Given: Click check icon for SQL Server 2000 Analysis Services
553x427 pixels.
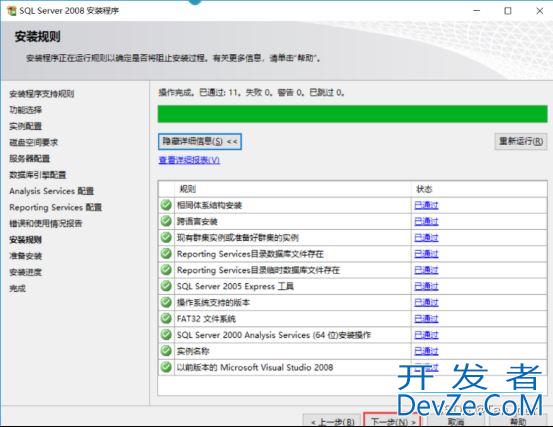Looking at the screenshot, I should 166,335.
